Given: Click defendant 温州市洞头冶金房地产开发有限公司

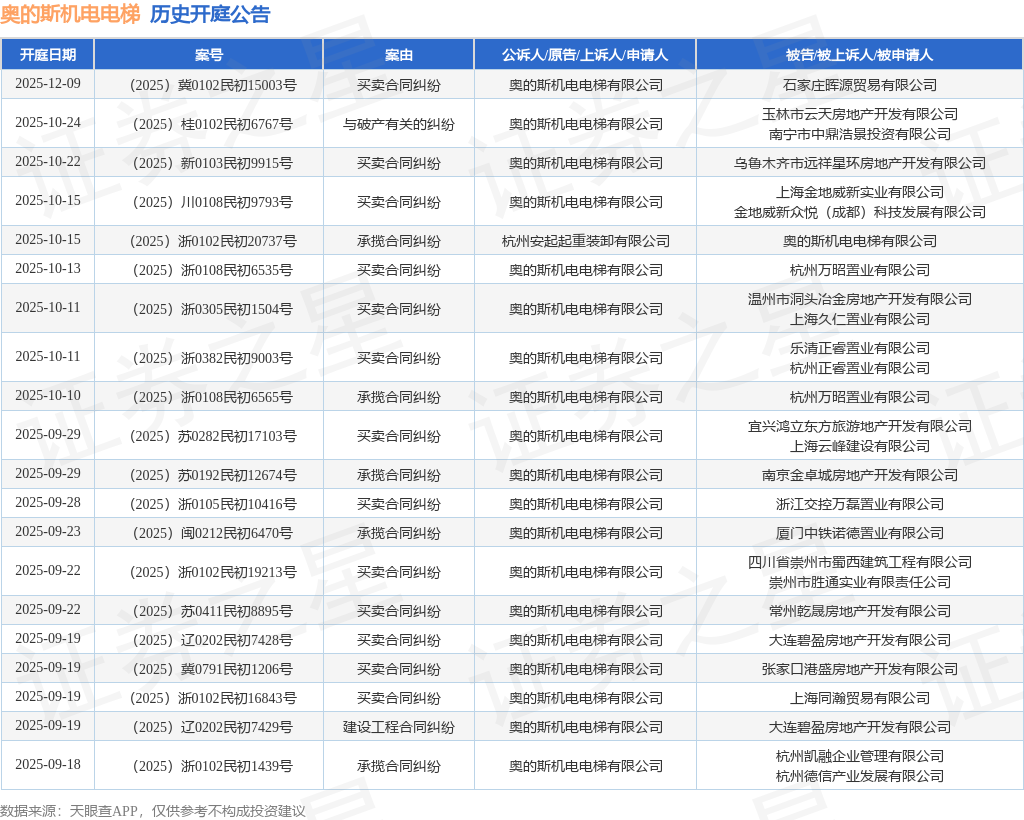Looking at the screenshot, I should point(859,300).
